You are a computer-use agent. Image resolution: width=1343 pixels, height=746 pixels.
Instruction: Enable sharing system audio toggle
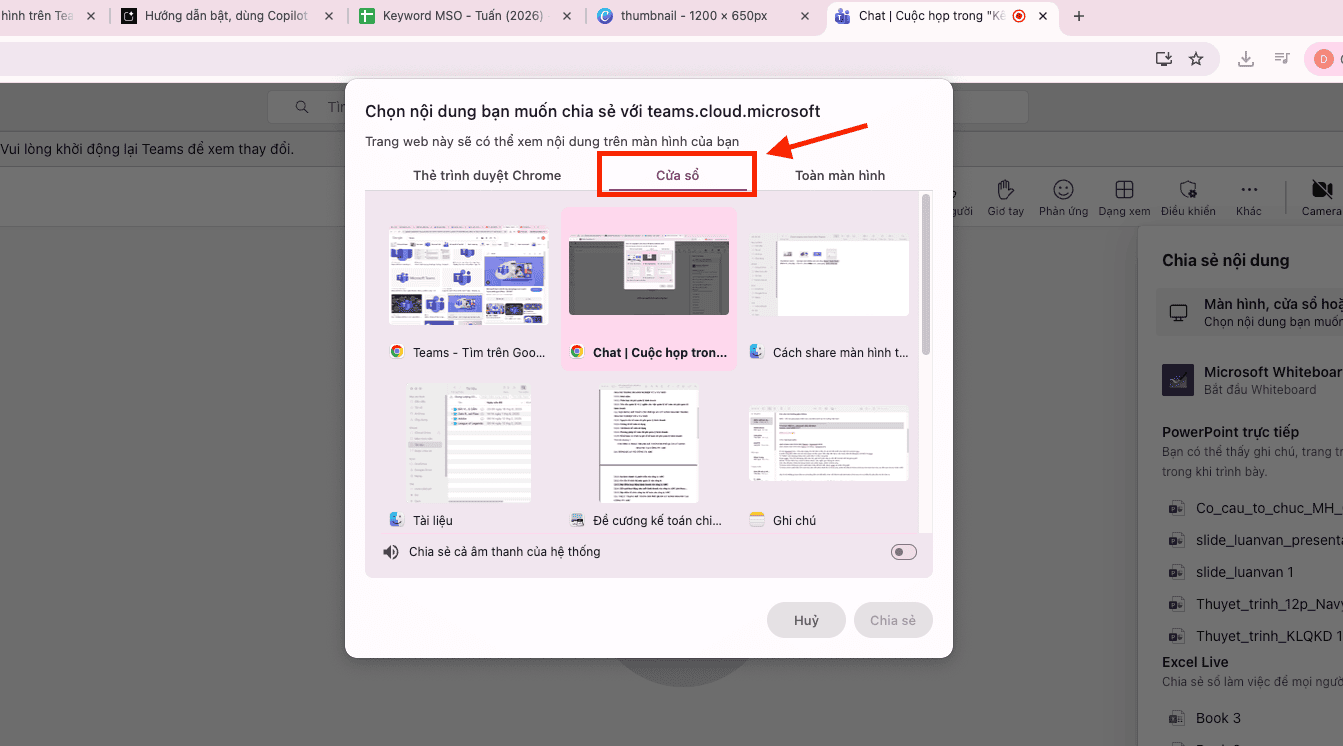903,552
